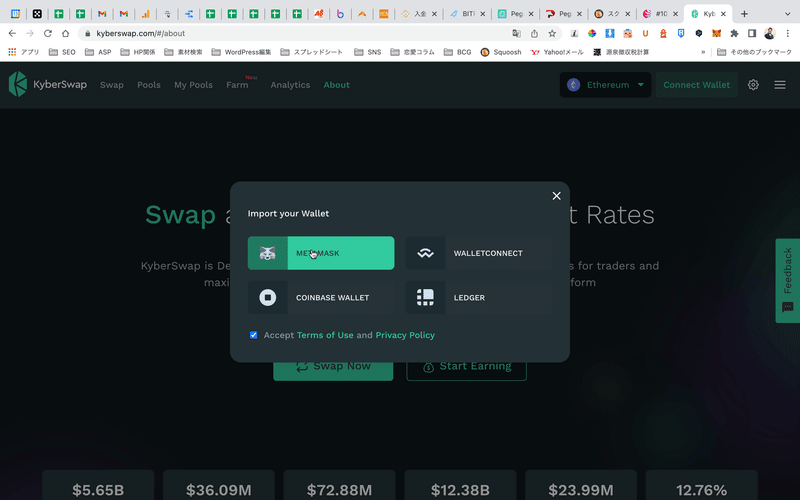Open the SEO bookmarks folder
The height and width of the screenshot is (500, 800).
point(62,52)
